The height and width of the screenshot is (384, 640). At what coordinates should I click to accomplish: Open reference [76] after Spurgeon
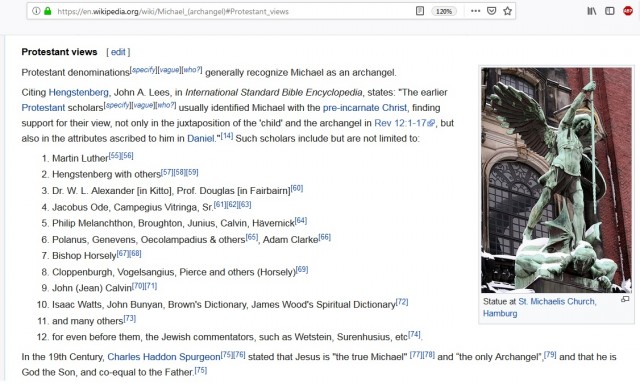240,354
